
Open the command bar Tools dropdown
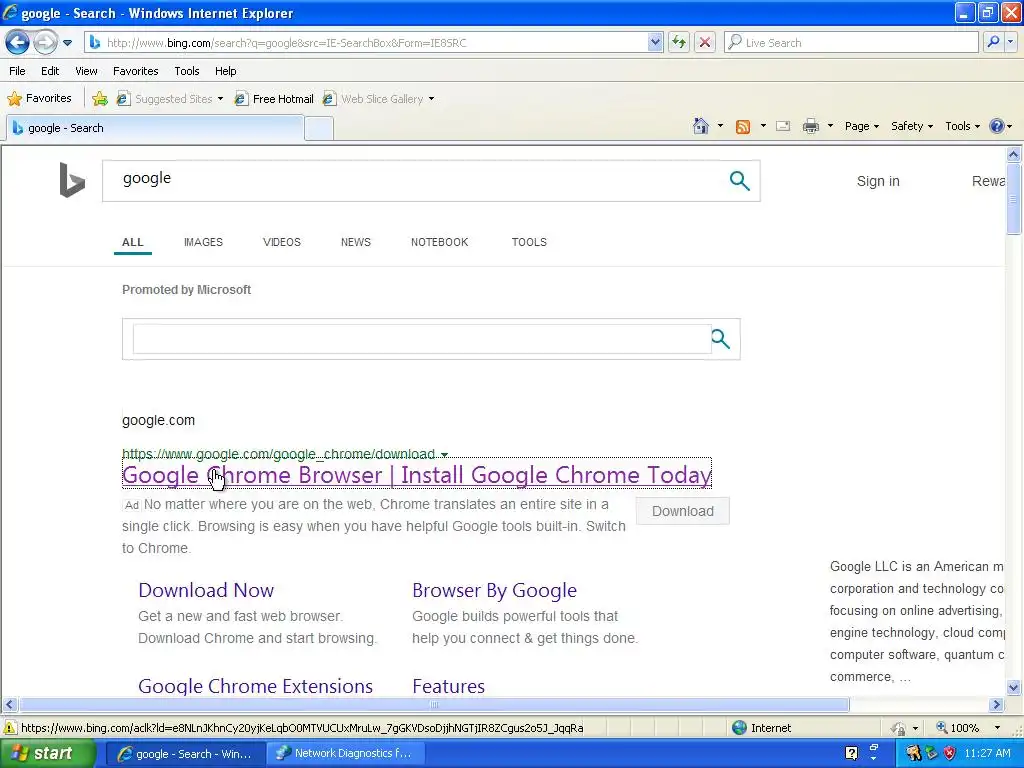coord(962,126)
